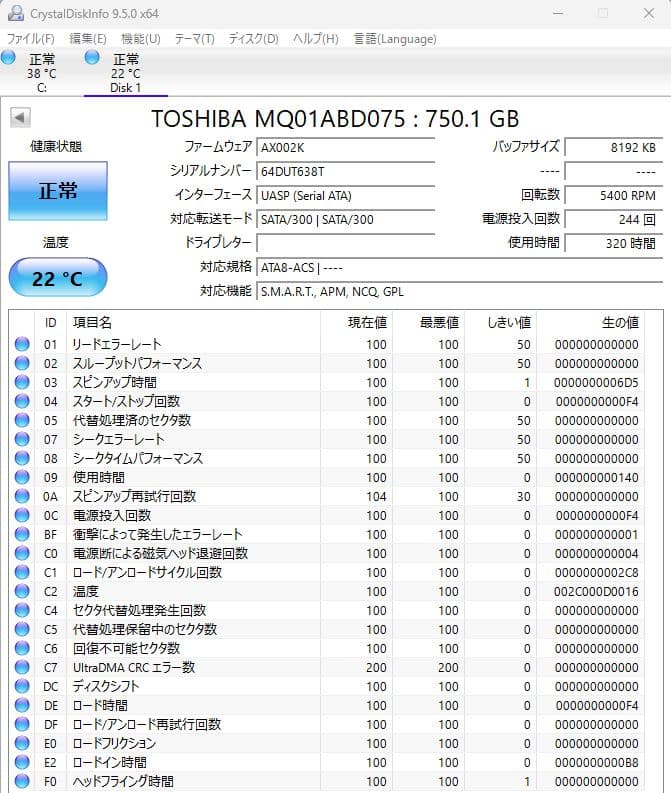
Task: Click status orb for attribute E0 ロードフリクション
Action: pos(22,743)
